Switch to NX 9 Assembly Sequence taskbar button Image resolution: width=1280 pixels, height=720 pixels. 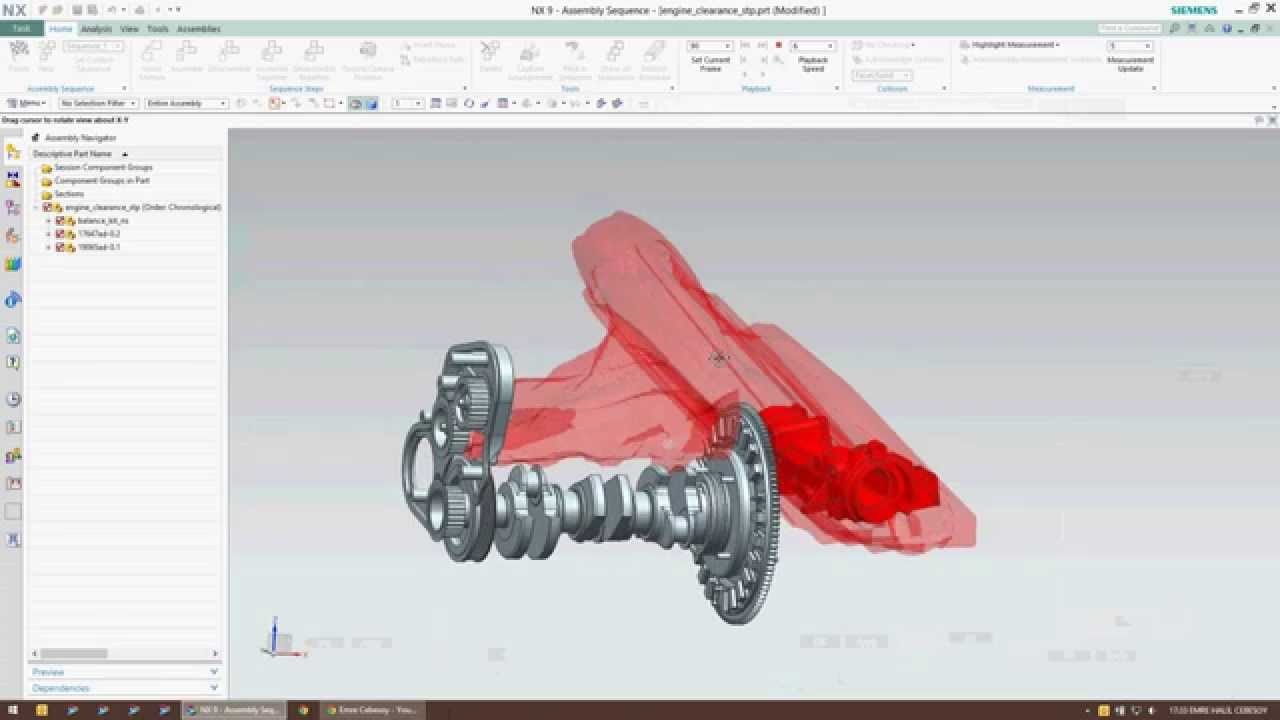[x=234, y=710]
